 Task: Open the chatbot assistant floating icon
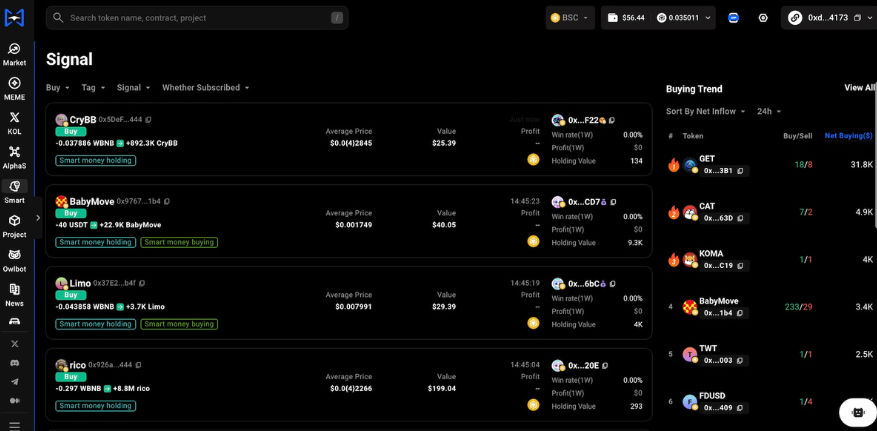(x=857, y=411)
